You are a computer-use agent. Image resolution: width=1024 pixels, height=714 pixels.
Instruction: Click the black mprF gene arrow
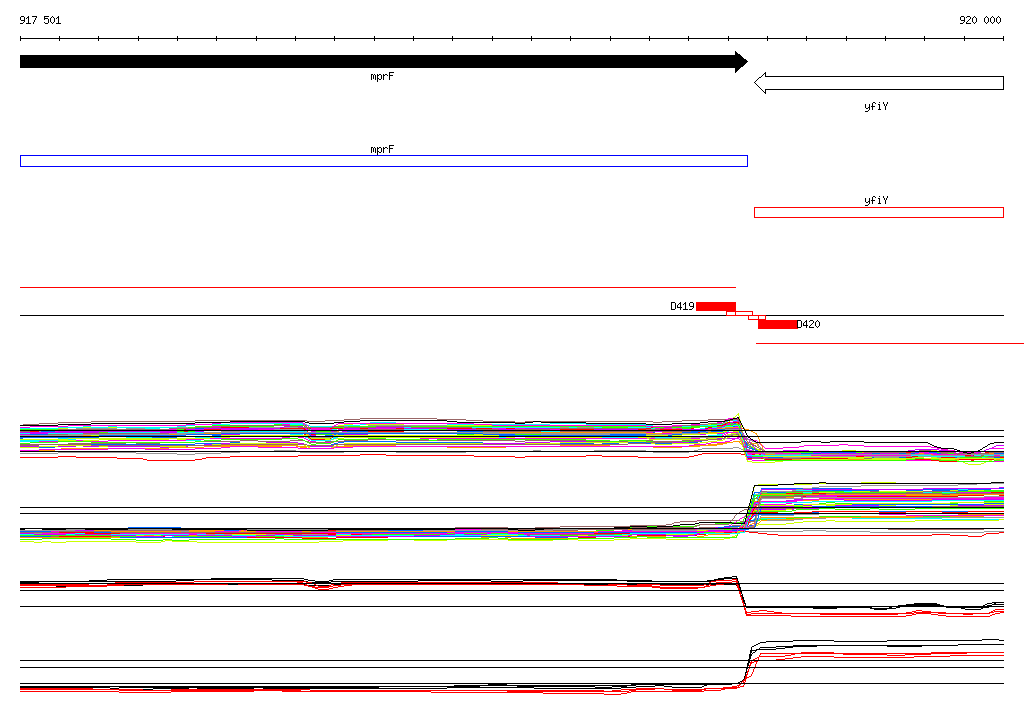point(384,62)
